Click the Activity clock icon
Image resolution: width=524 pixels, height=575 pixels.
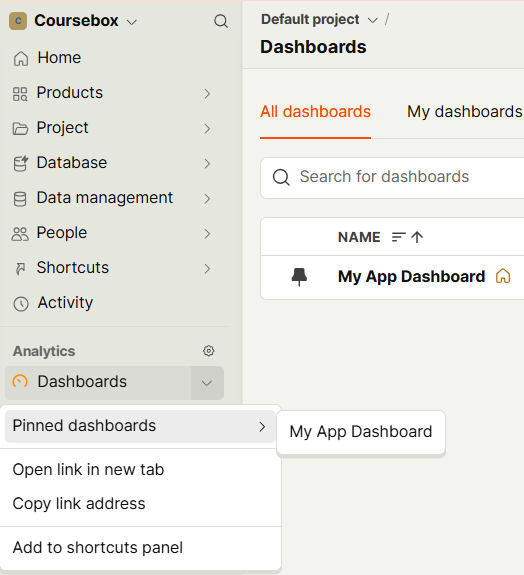[21, 304]
